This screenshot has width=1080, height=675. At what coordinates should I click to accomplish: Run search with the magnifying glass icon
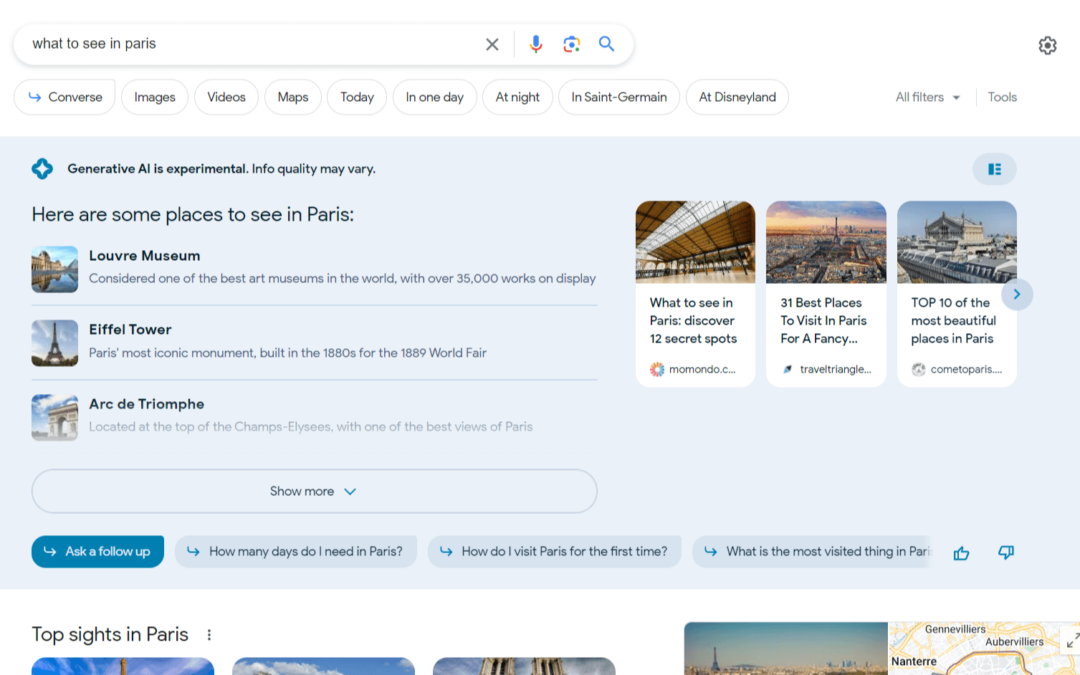pos(606,44)
